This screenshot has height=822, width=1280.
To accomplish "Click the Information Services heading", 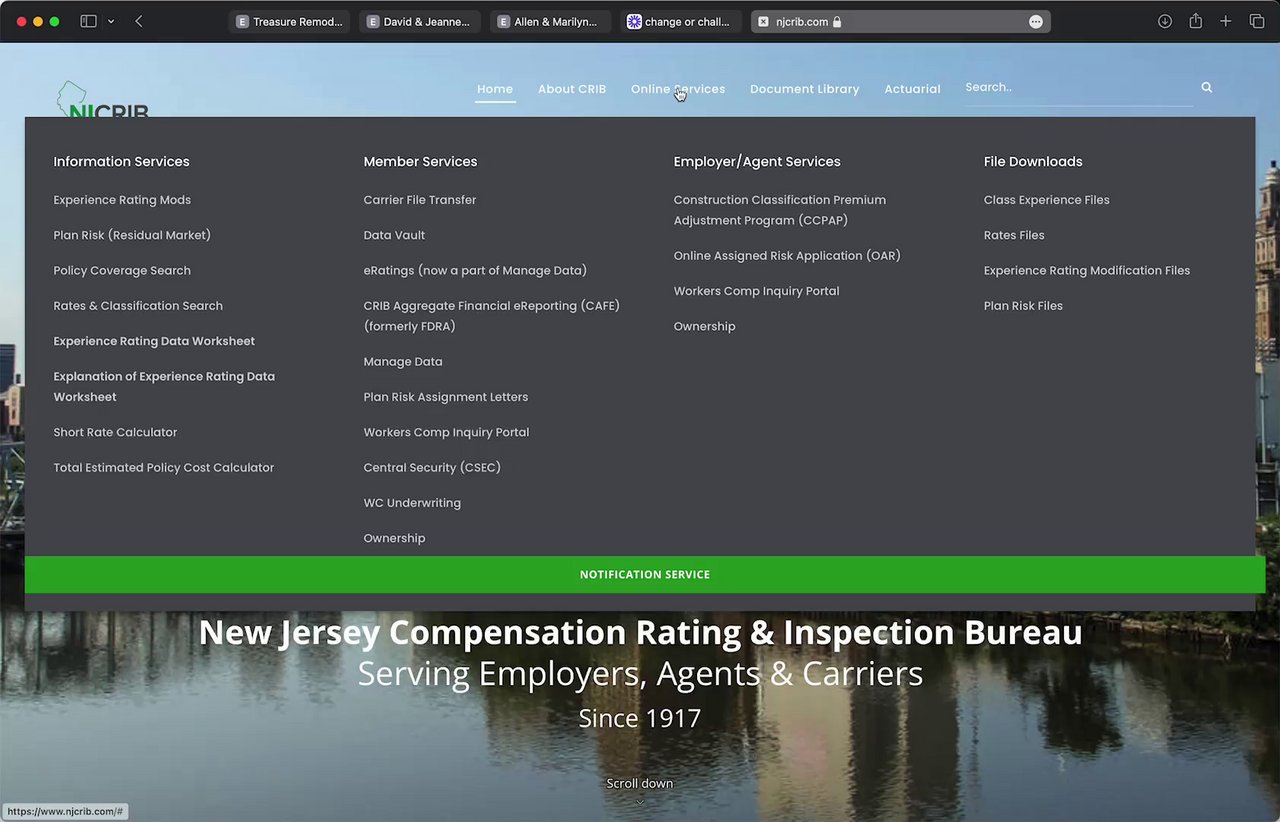I will coord(121,162).
